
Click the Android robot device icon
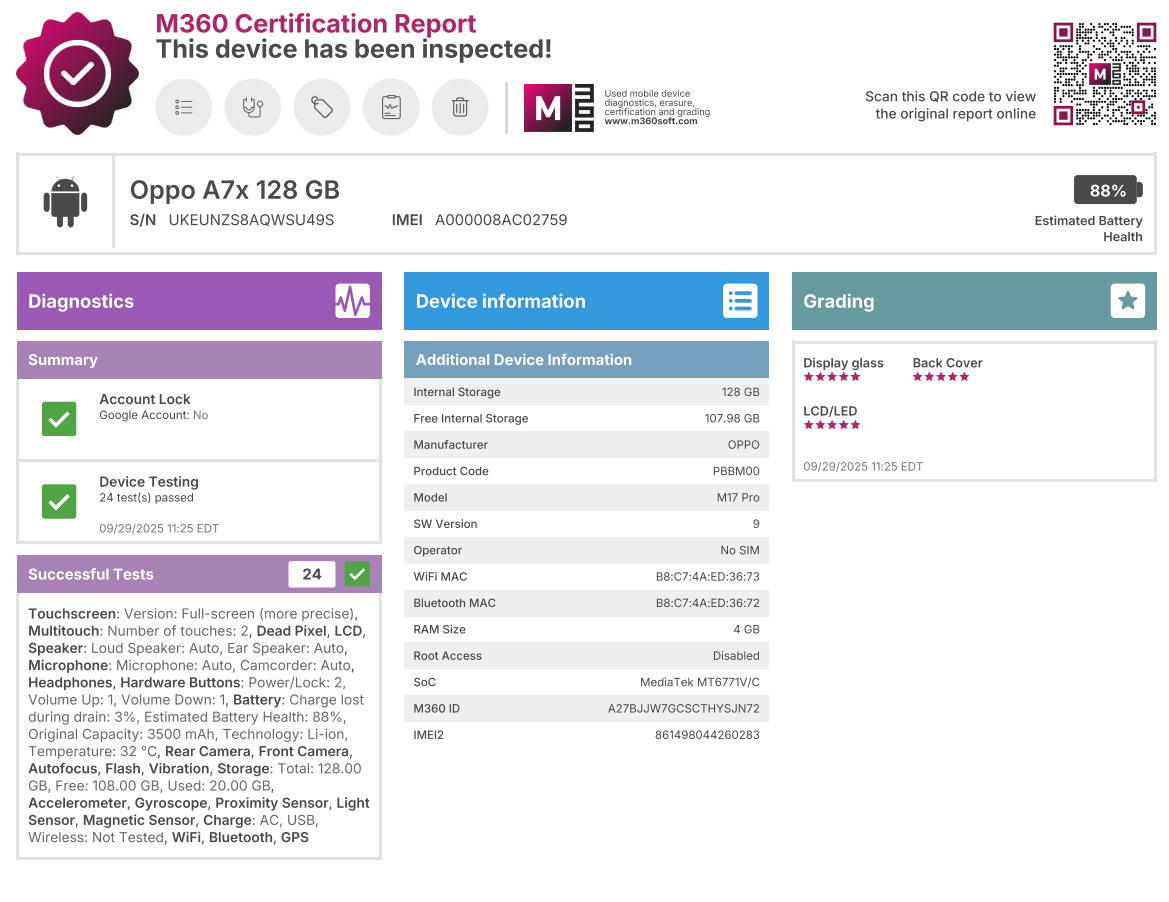coord(65,203)
